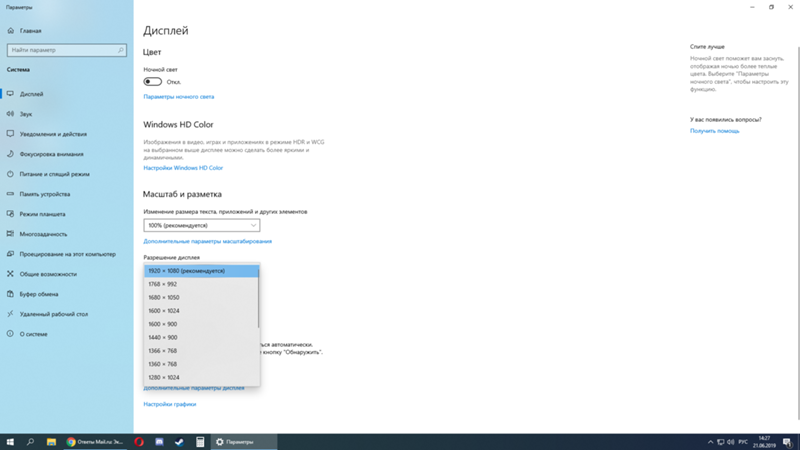Open the Звук settings section
The width and height of the screenshot is (800, 450).
pos(26,114)
